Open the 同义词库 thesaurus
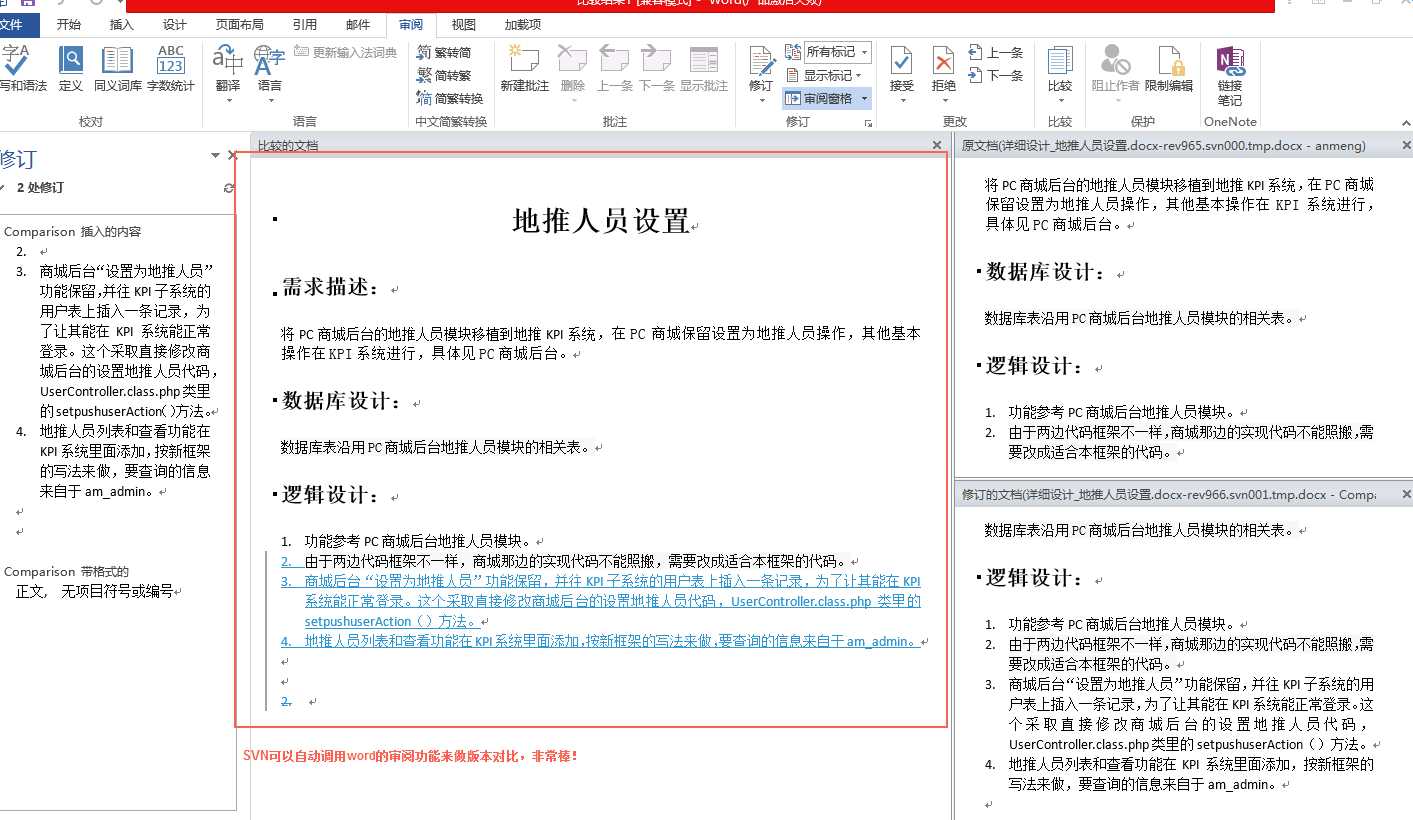1413x820 pixels. (118, 69)
